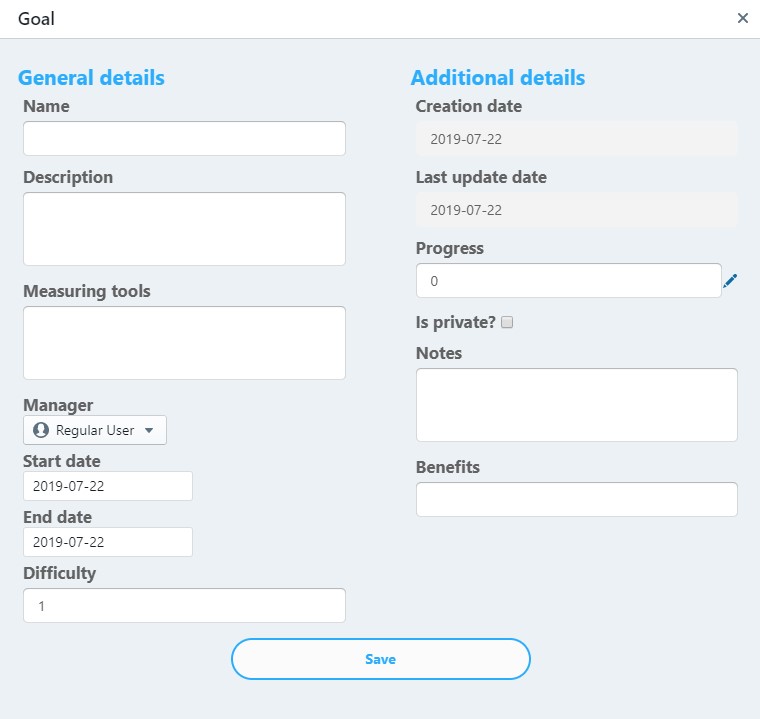Open the End date field
Screen dimensions: 760x719
pos(108,542)
